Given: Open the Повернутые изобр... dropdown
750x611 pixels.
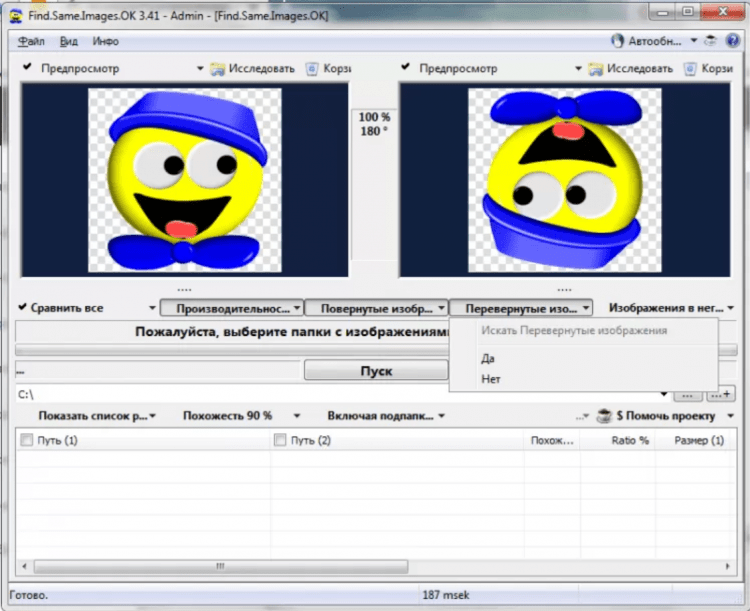Looking at the screenshot, I should click(376, 309).
